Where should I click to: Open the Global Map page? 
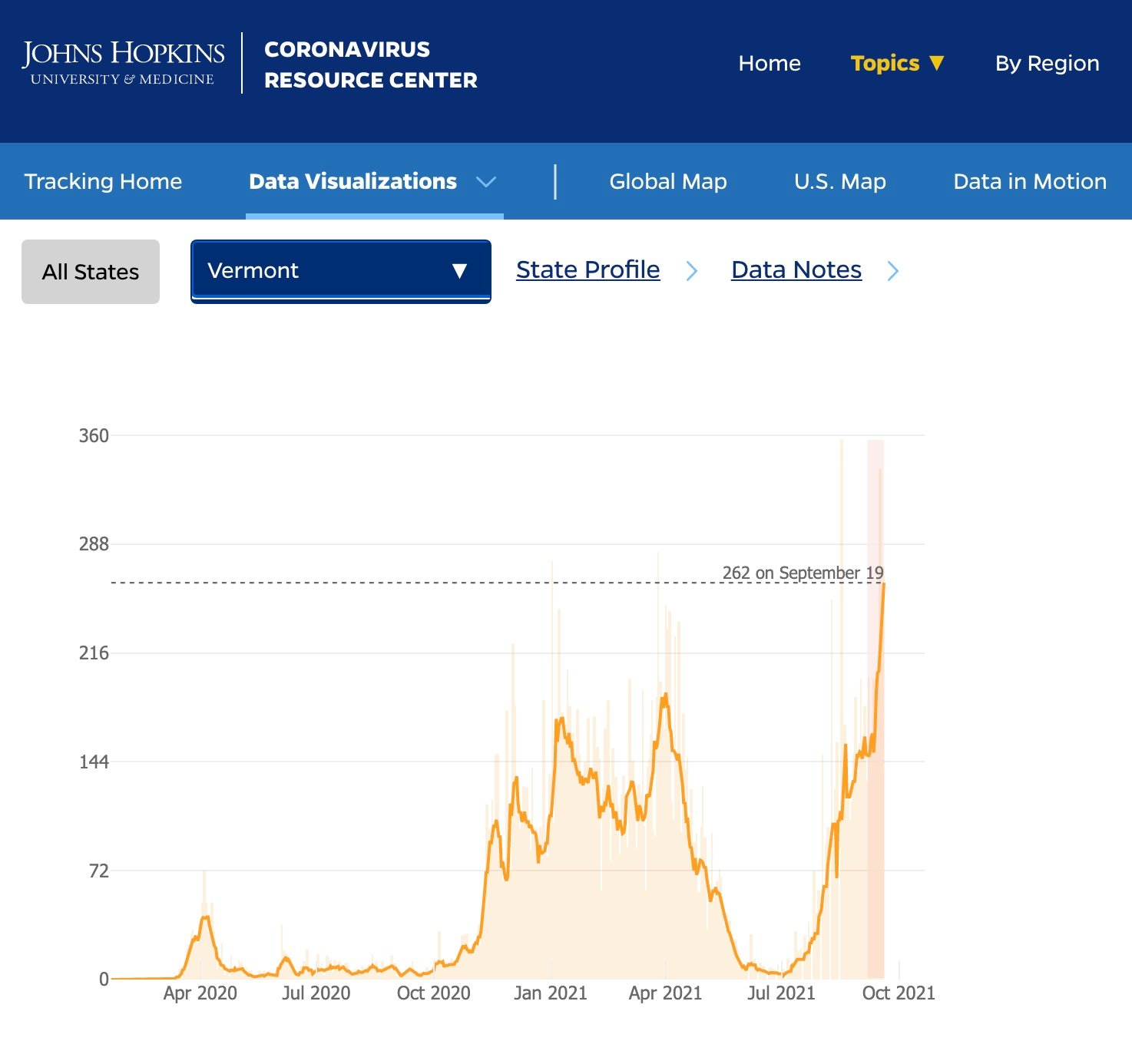[667, 182]
